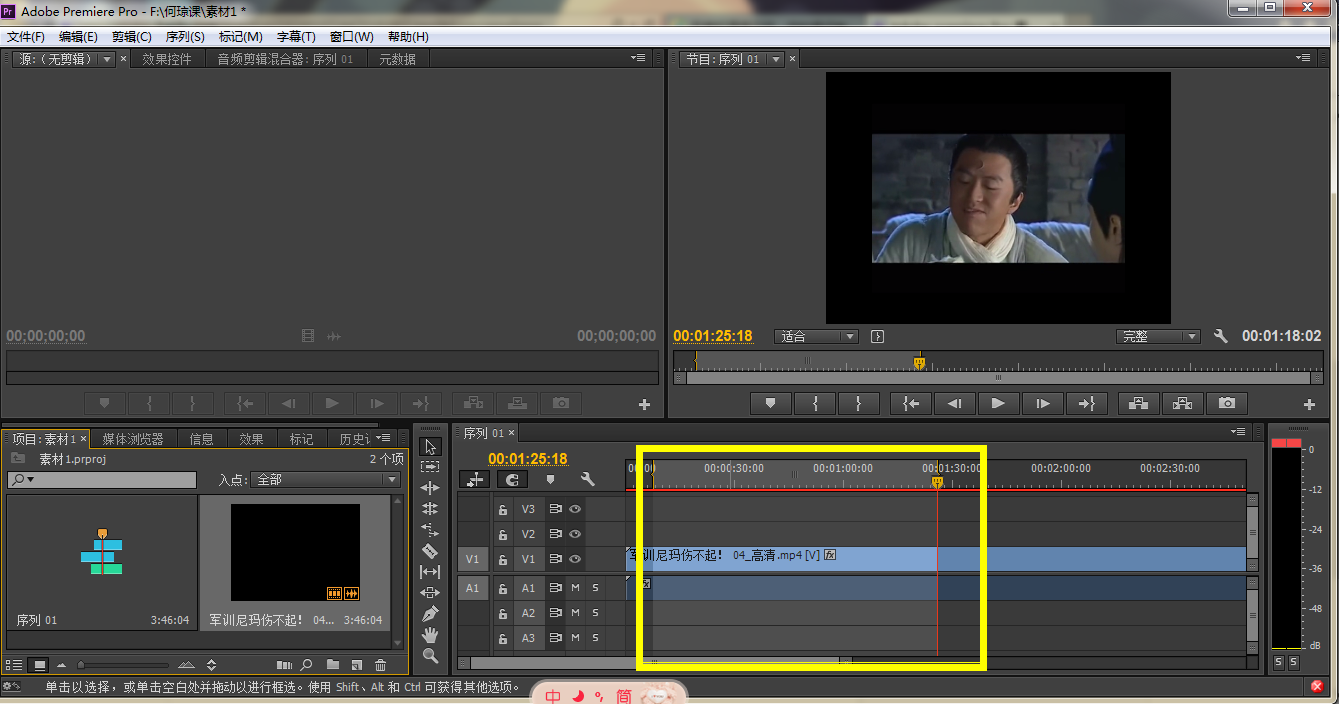Open sort icons dropdown in project panel

click(211, 665)
